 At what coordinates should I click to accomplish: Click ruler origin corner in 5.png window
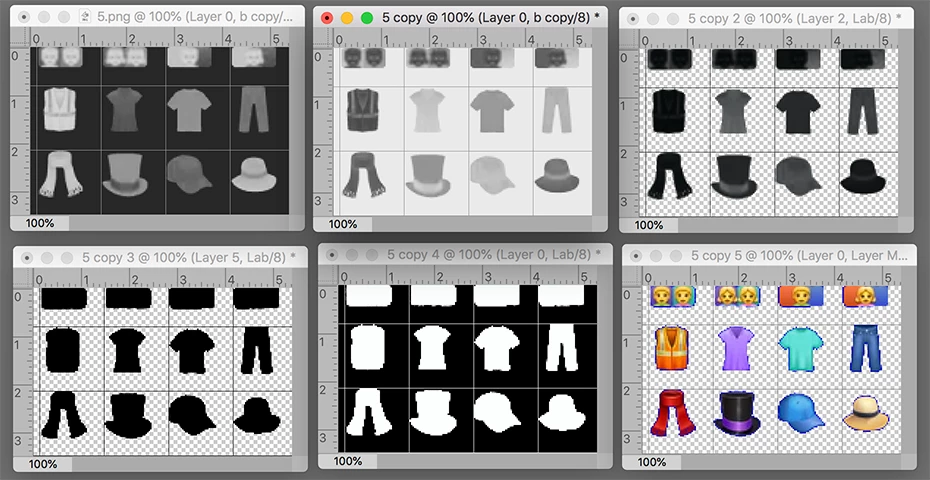click(18, 38)
